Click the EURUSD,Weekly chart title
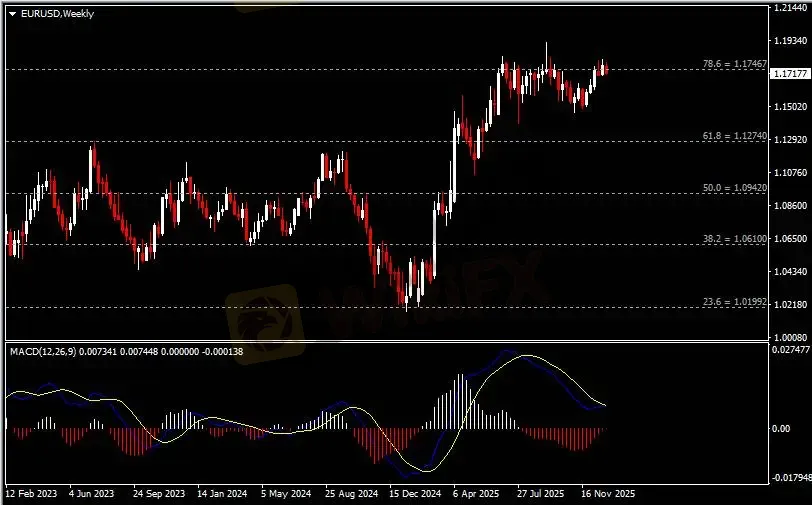812x505 pixels. [53, 13]
